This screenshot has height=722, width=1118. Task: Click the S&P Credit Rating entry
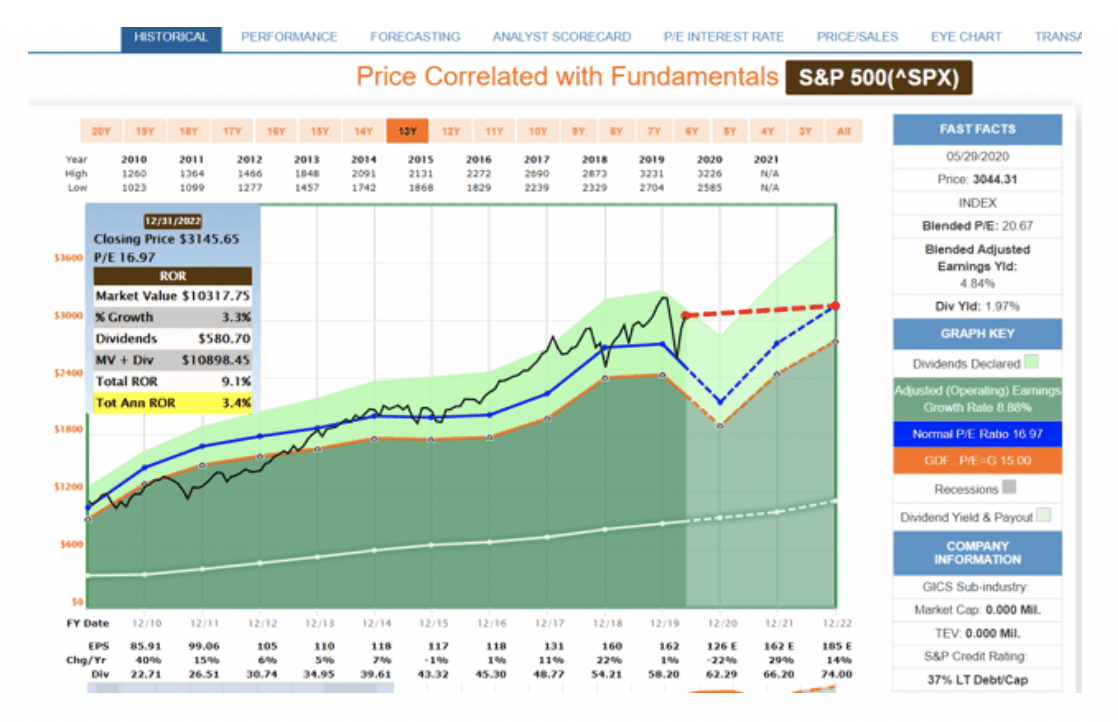978,656
